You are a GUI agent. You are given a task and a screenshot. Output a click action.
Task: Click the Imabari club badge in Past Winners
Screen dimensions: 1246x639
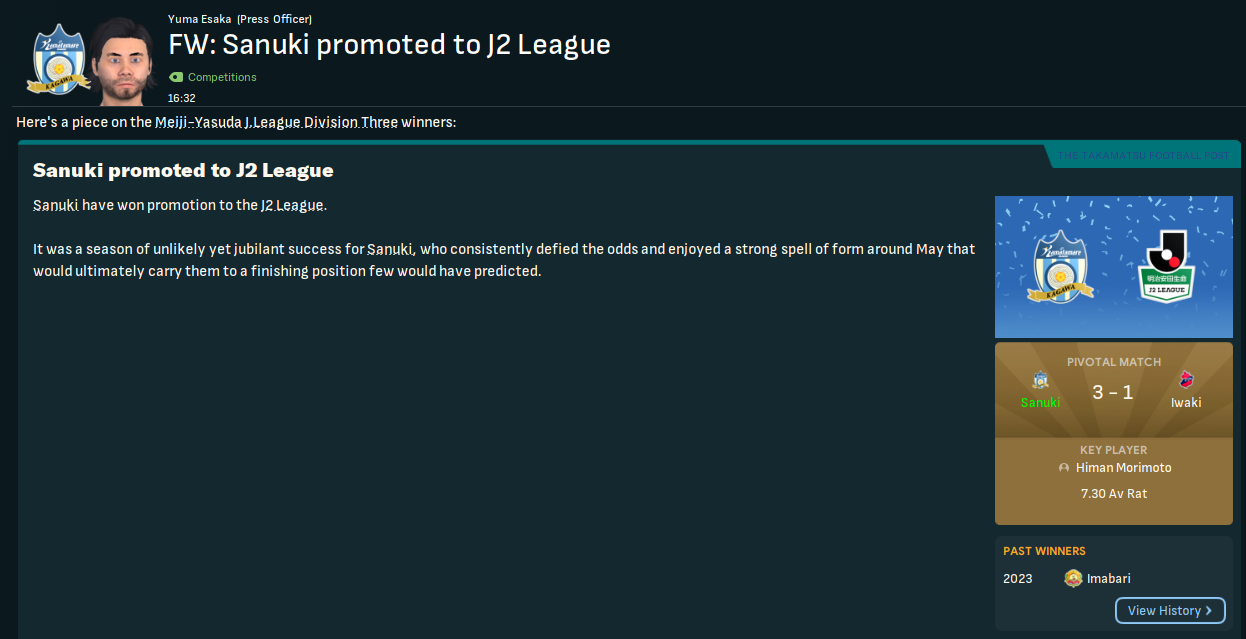1073,578
